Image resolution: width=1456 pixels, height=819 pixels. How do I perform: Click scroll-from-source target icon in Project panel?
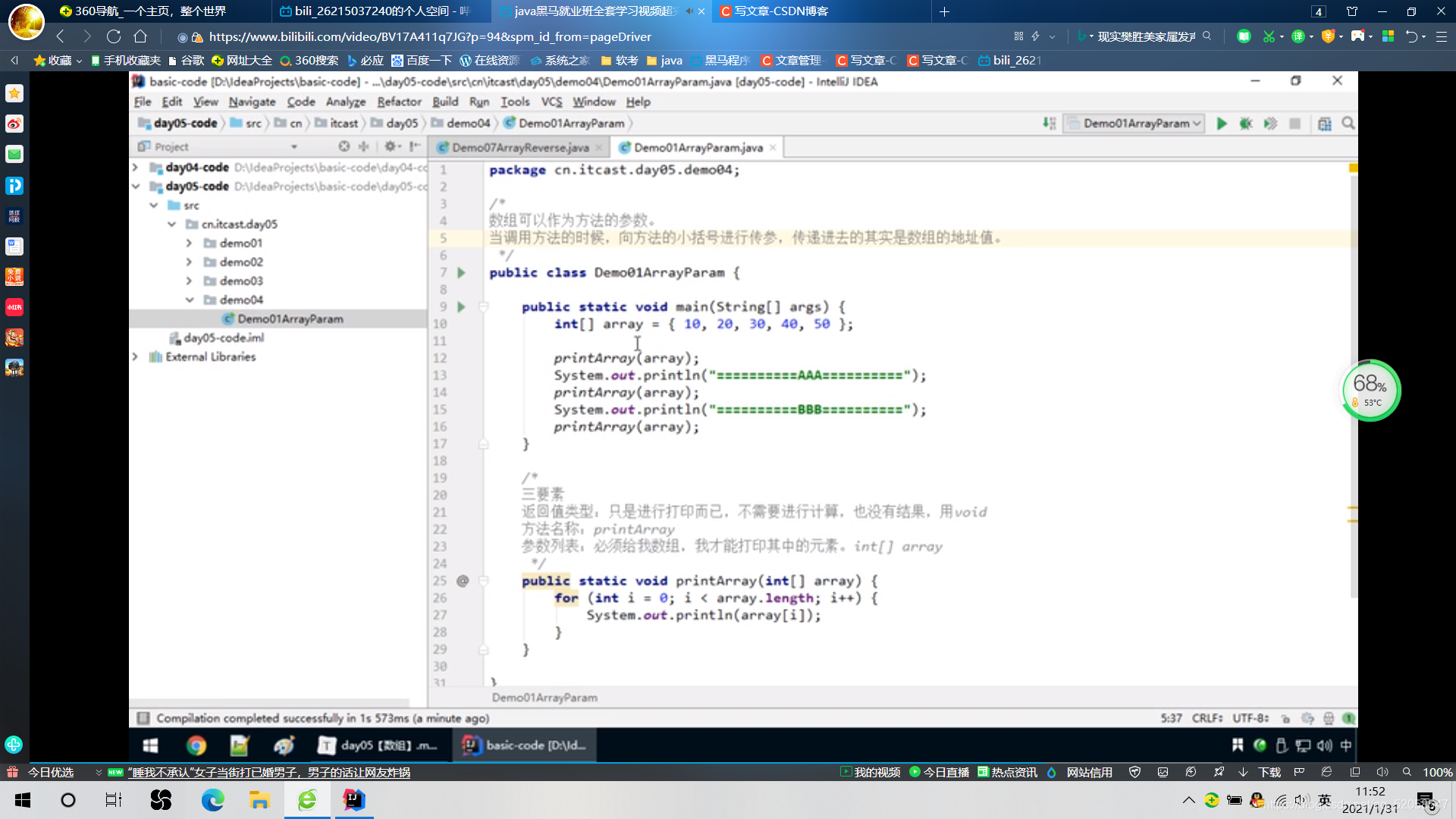[x=344, y=146]
